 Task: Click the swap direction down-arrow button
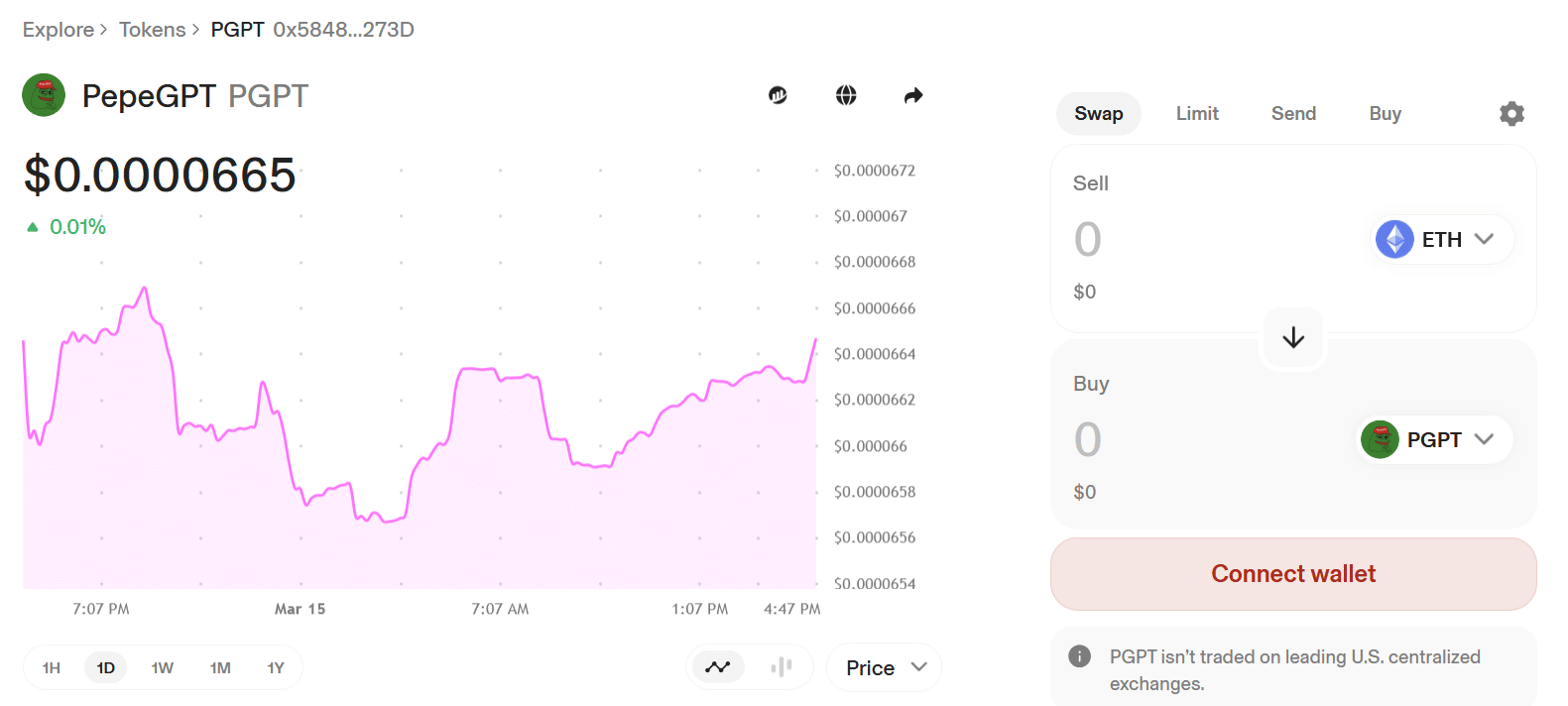tap(1293, 338)
